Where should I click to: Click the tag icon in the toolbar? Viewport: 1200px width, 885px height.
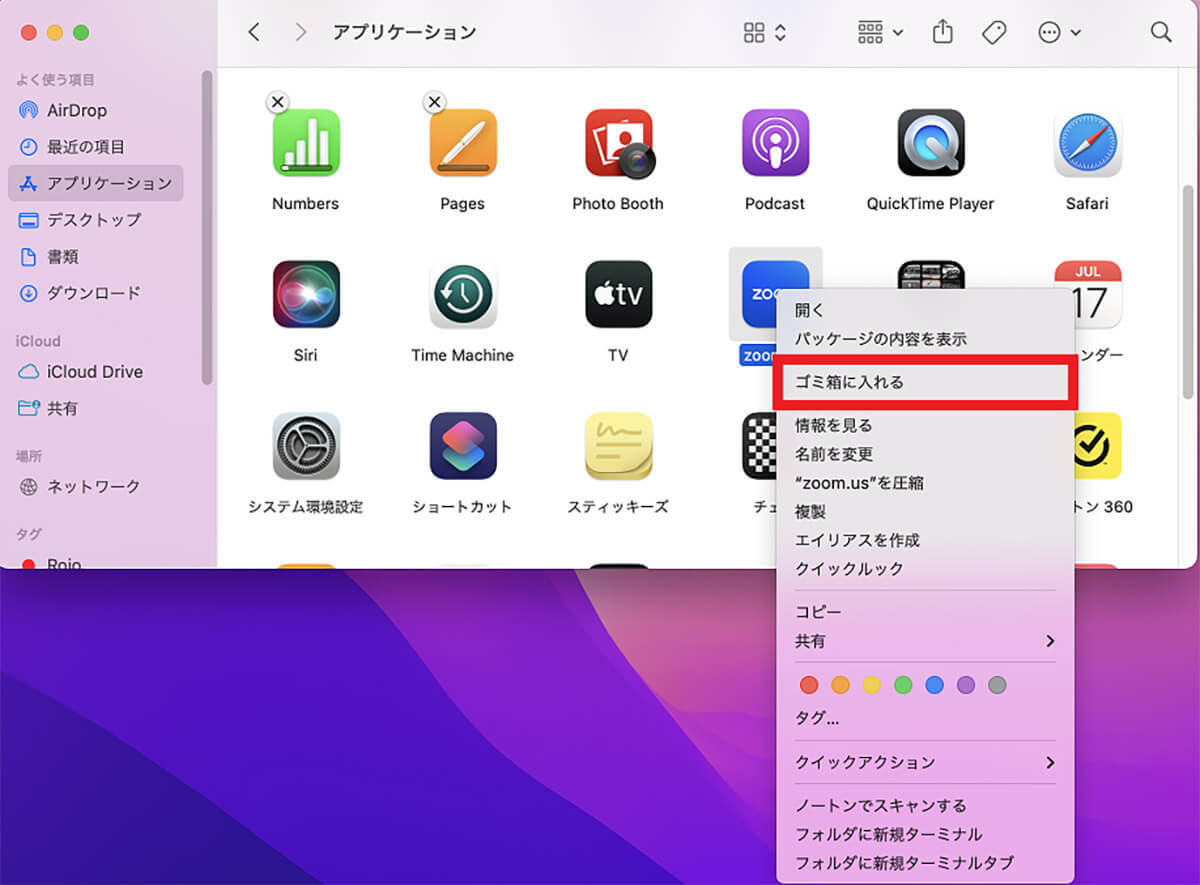(x=994, y=32)
